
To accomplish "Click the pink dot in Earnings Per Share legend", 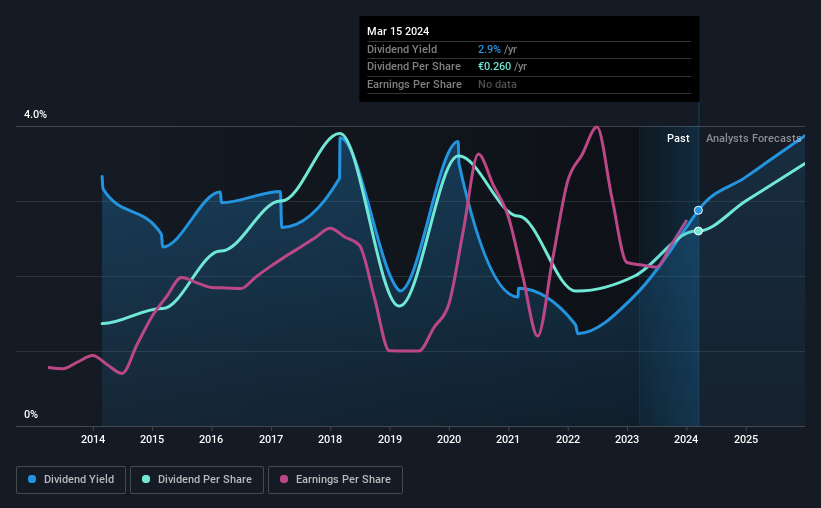I will [284, 479].
